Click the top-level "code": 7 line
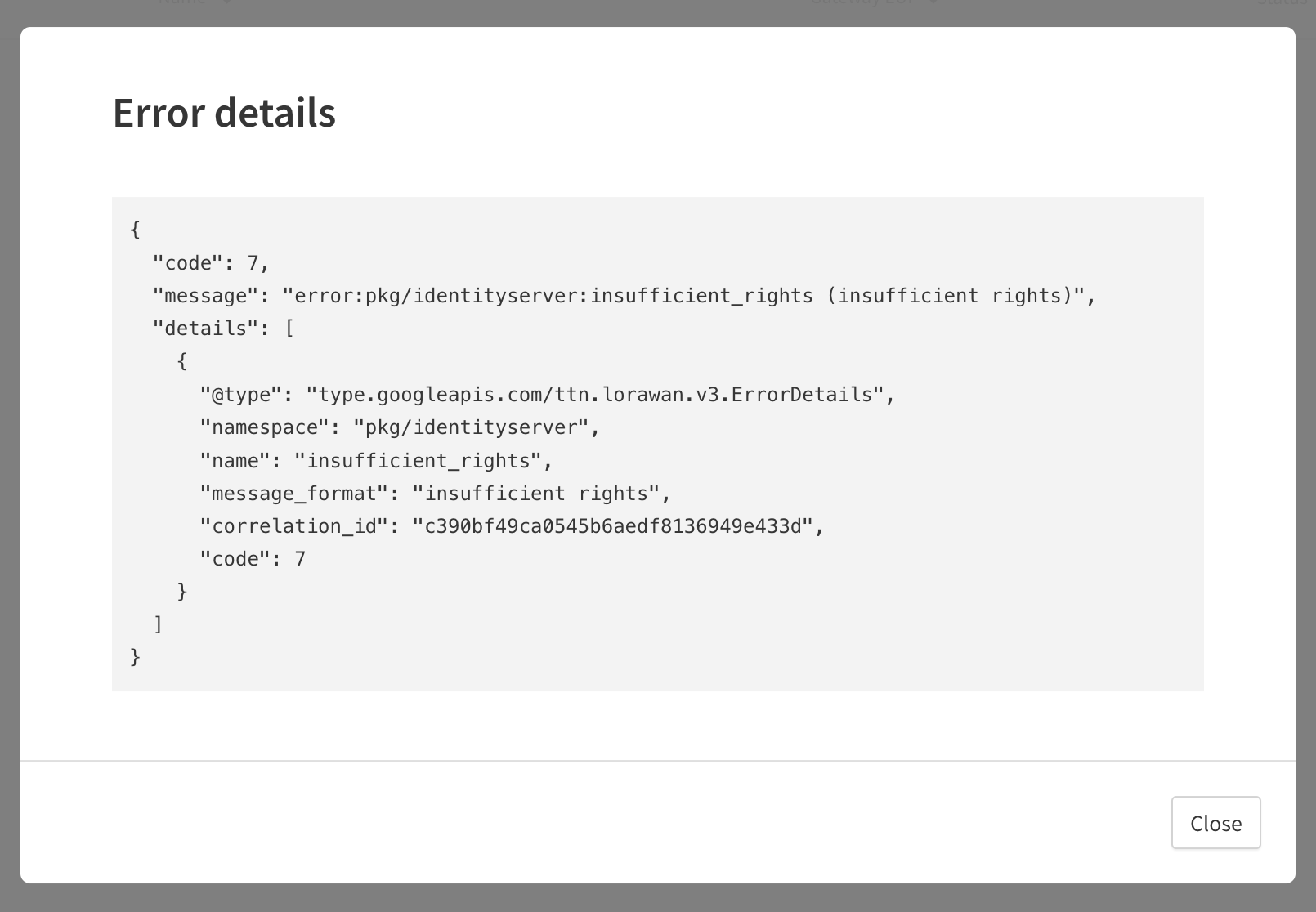The width and height of the screenshot is (1316, 912). pyautogui.click(x=211, y=263)
